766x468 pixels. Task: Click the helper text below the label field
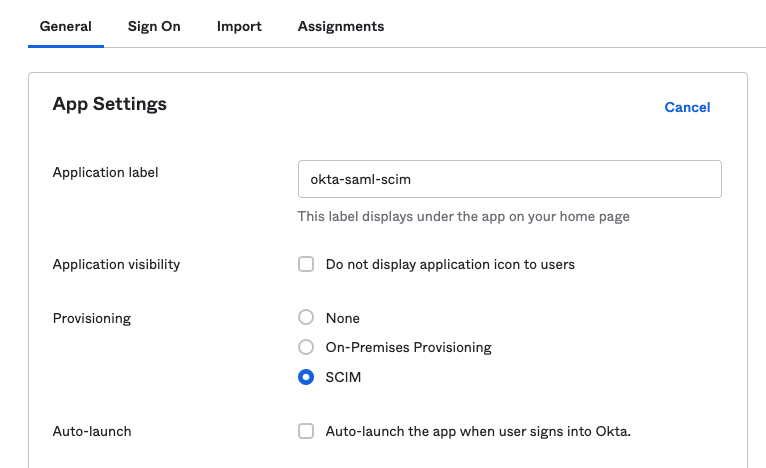point(463,216)
